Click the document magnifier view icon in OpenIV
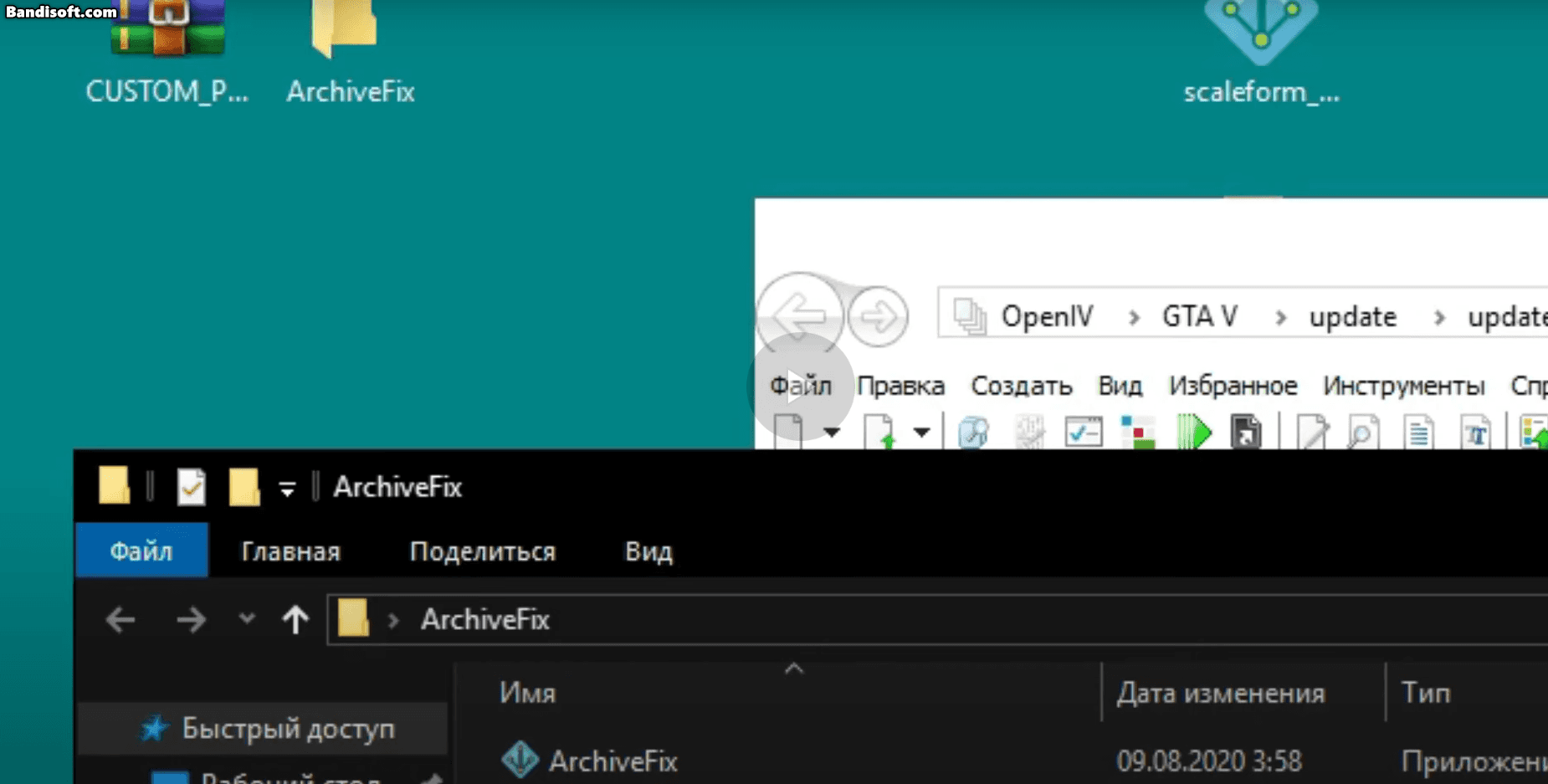 [x=1363, y=432]
